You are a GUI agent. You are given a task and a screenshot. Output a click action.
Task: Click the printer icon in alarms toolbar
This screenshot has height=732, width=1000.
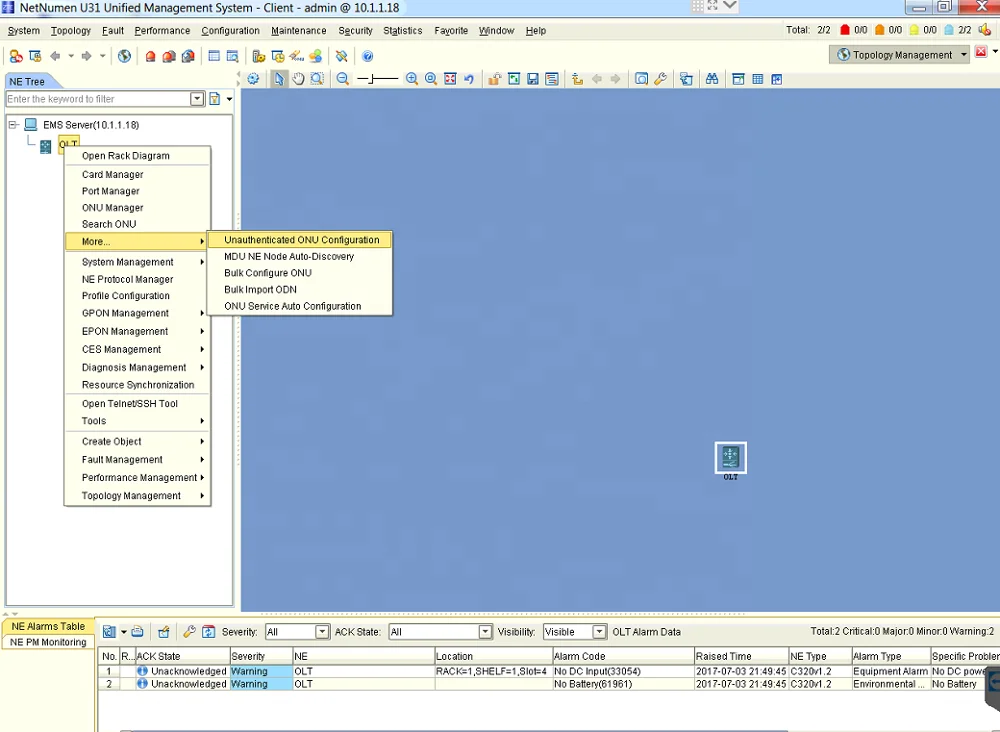tap(137, 632)
